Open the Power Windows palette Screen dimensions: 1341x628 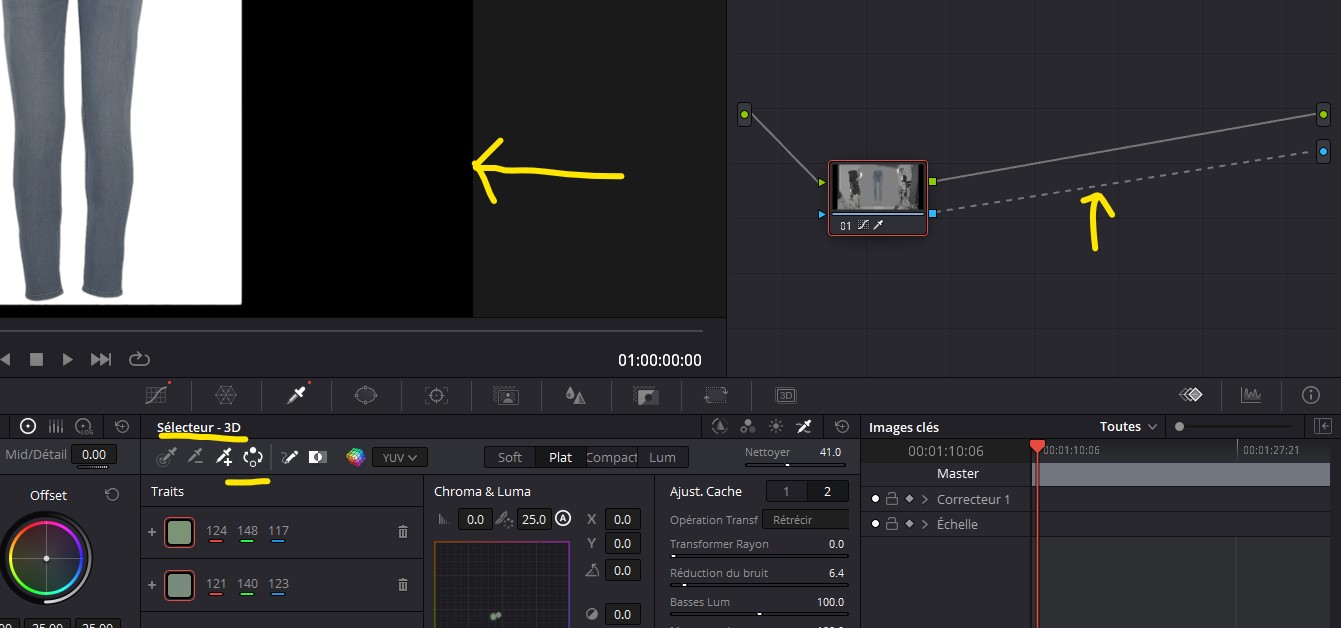click(x=366, y=395)
